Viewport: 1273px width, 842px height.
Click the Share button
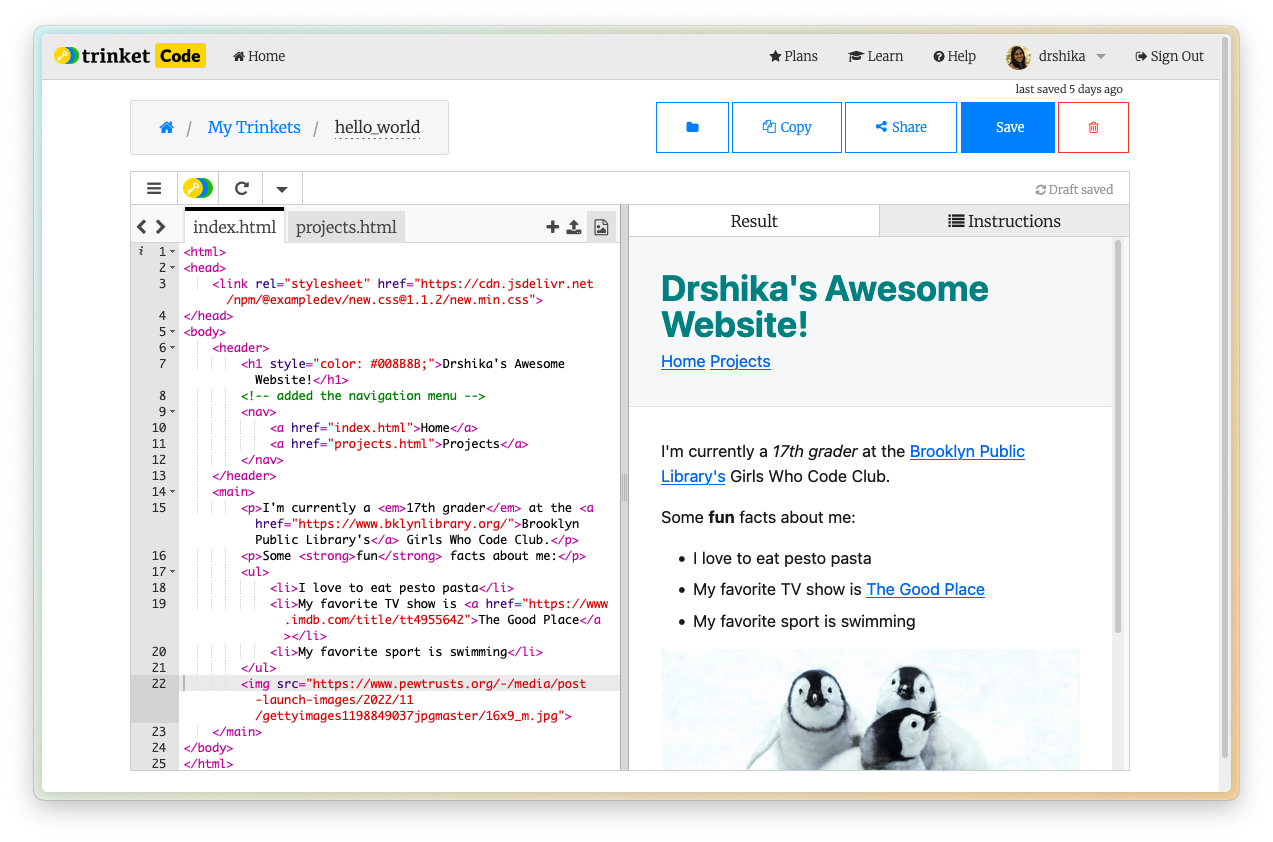[900, 127]
